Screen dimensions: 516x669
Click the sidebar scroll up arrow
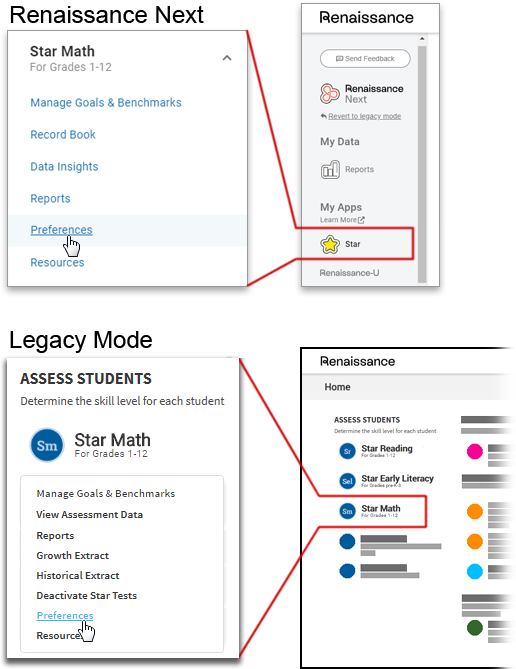[422, 39]
